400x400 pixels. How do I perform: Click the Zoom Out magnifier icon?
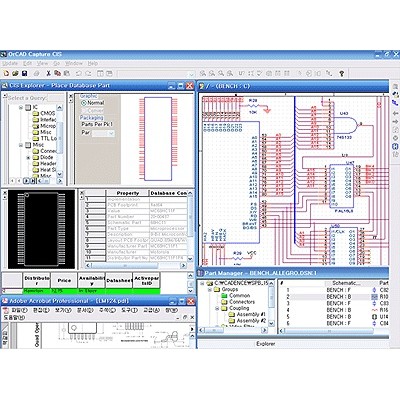coord(212,73)
